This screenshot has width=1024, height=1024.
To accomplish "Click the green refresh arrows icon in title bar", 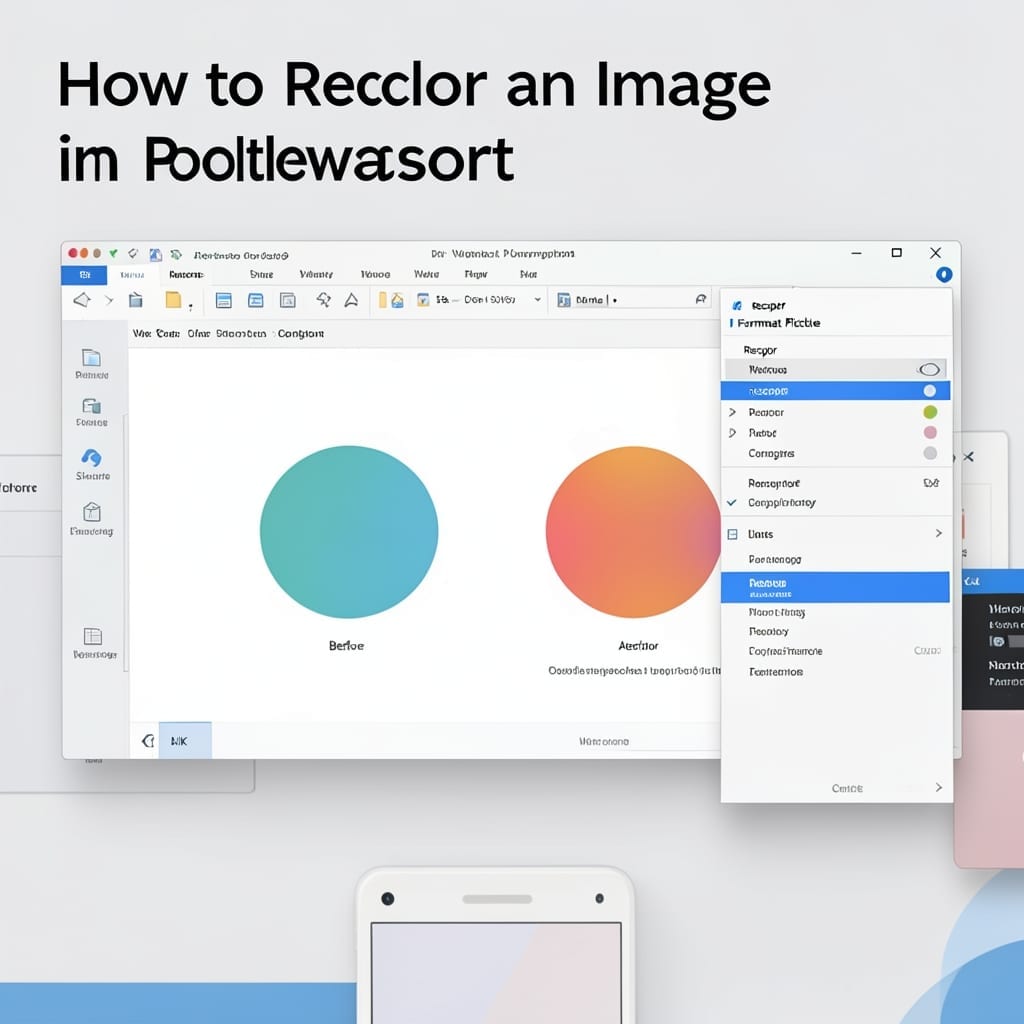I will 176,254.
